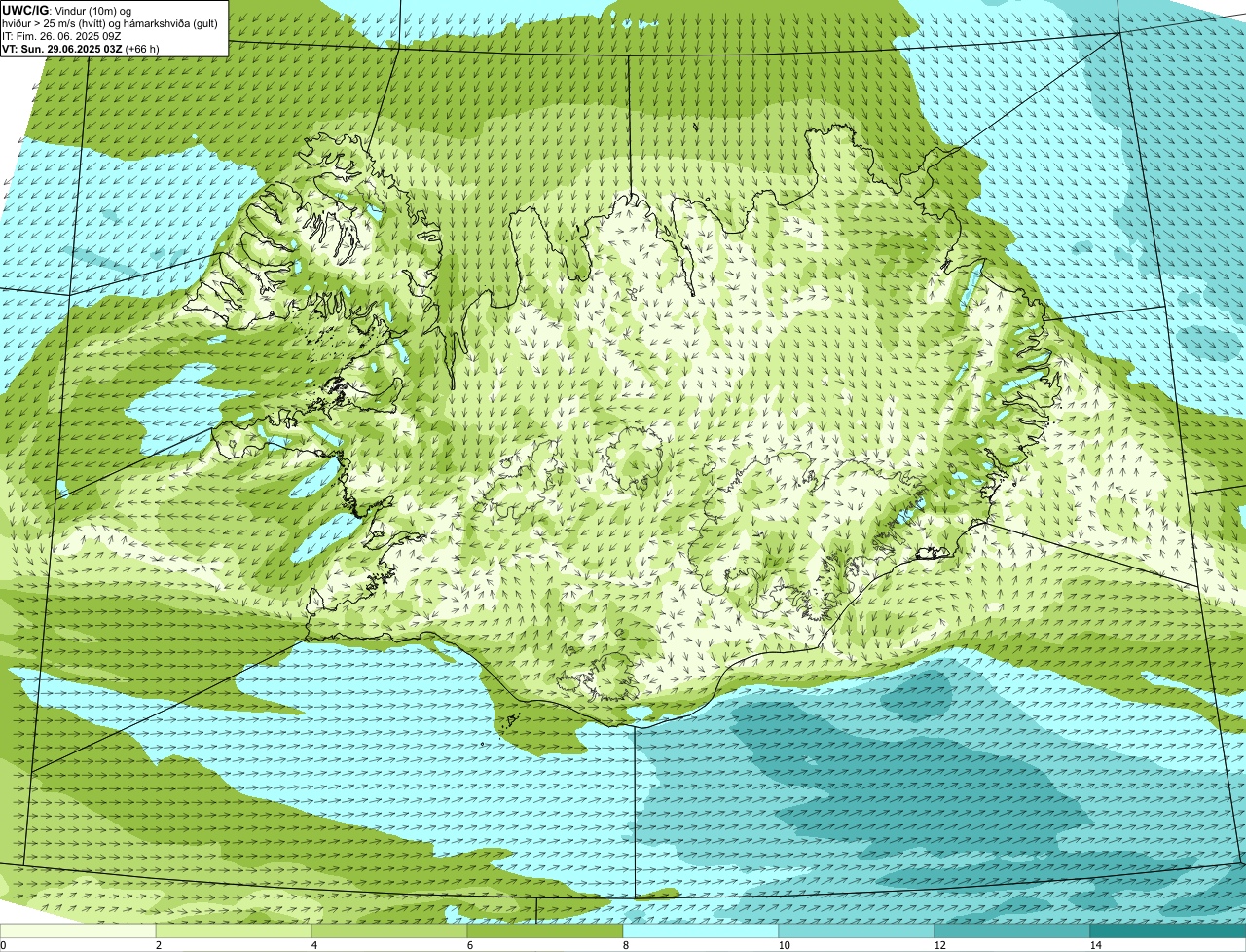Click the 8–10 m/s pale cyan legend swatch

click(x=701, y=931)
